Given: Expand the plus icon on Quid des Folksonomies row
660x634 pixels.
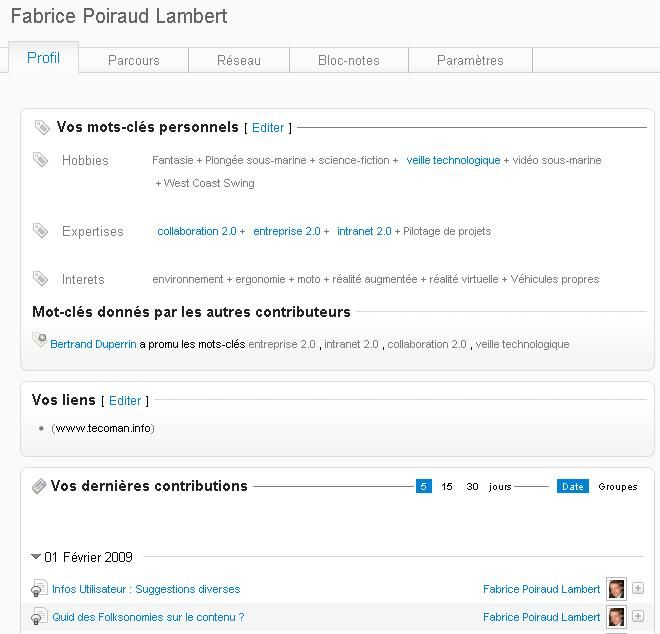Looking at the screenshot, I should (x=638, y=616).
